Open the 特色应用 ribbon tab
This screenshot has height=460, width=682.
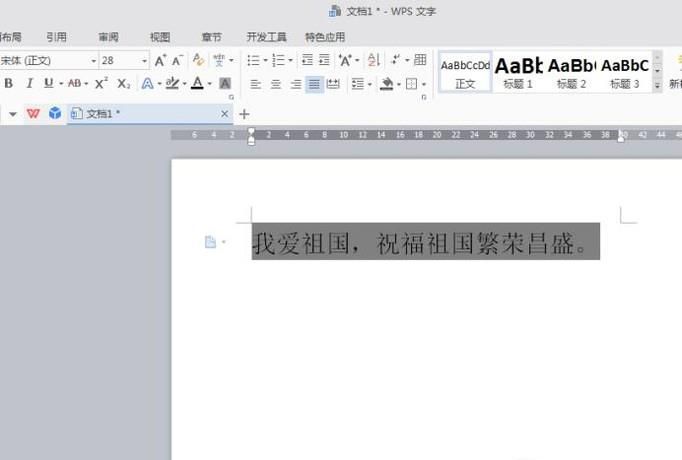[325, 37]
